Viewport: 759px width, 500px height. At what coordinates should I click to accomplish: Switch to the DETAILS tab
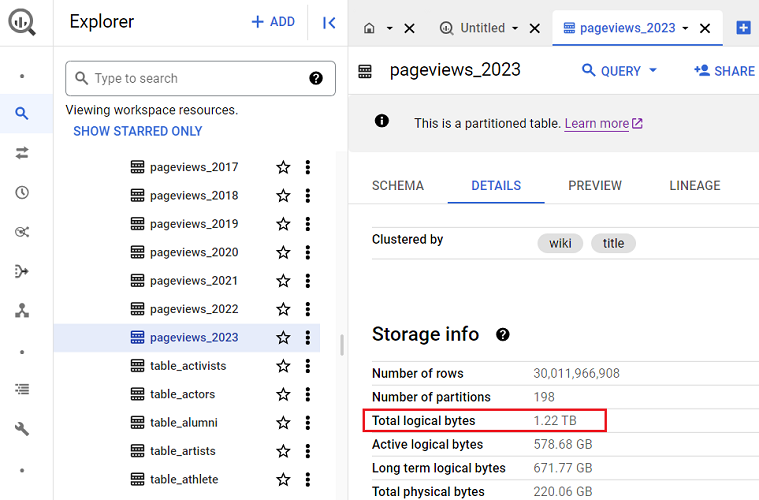point(496,185)
